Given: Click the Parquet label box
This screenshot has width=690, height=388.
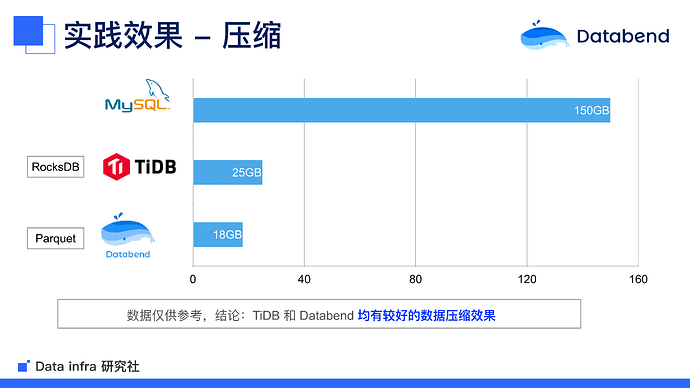Looking at the screenshot, I should (x=55, y=238).
